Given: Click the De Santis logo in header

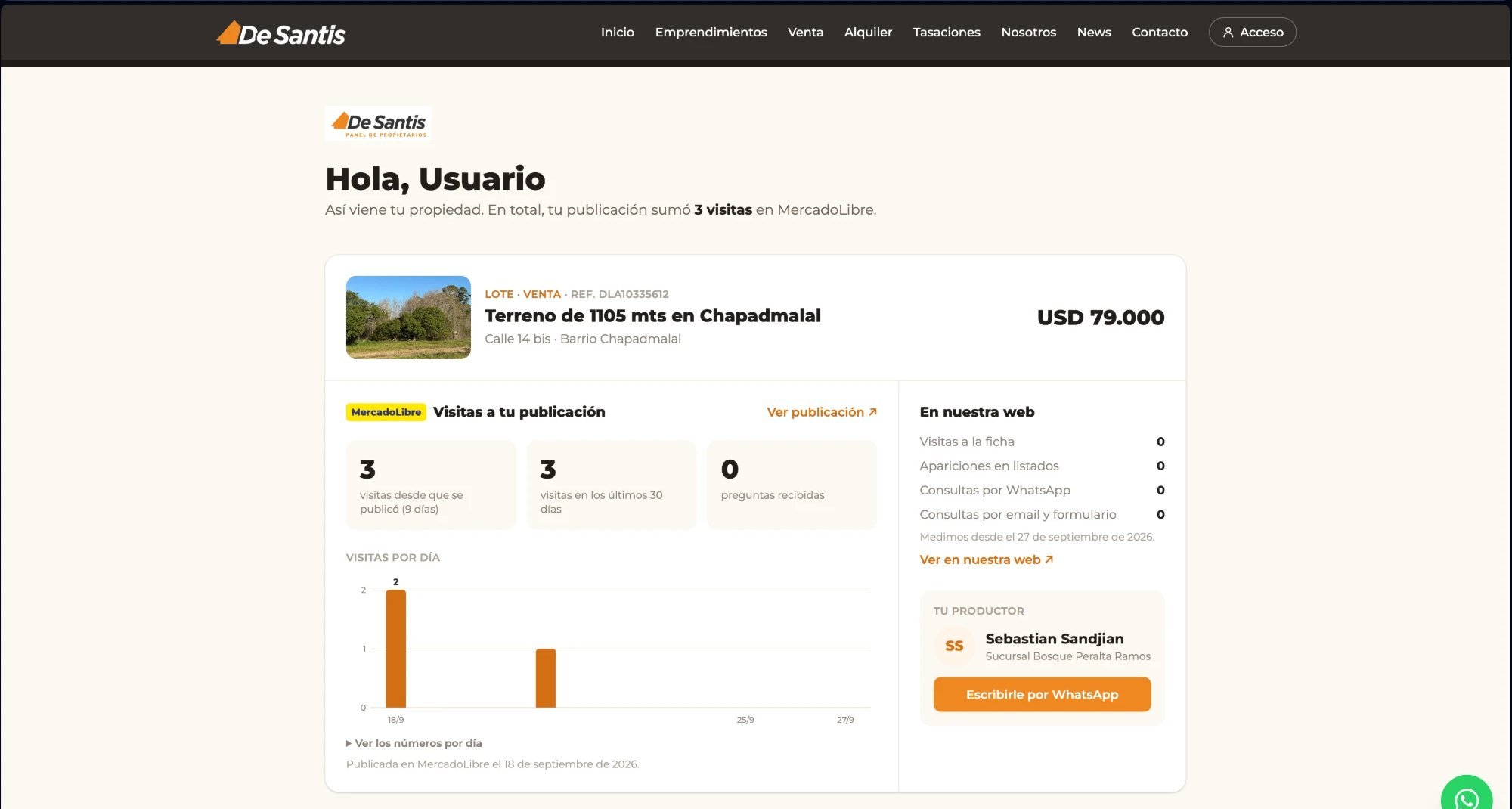Looking at the screenshot, I should click(x=281, y=33).
